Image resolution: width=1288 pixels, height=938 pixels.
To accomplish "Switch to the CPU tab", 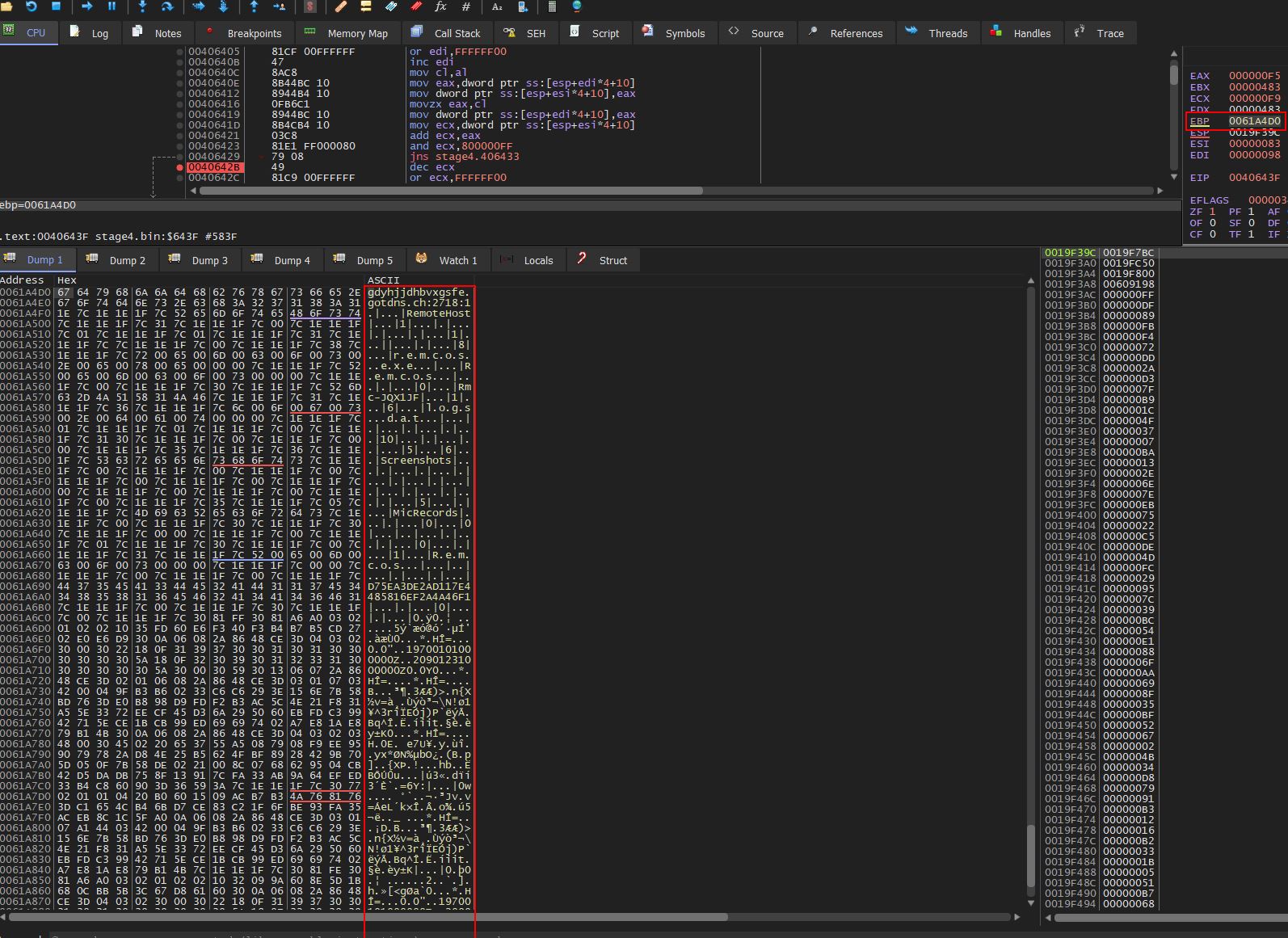I will [28, 33].
